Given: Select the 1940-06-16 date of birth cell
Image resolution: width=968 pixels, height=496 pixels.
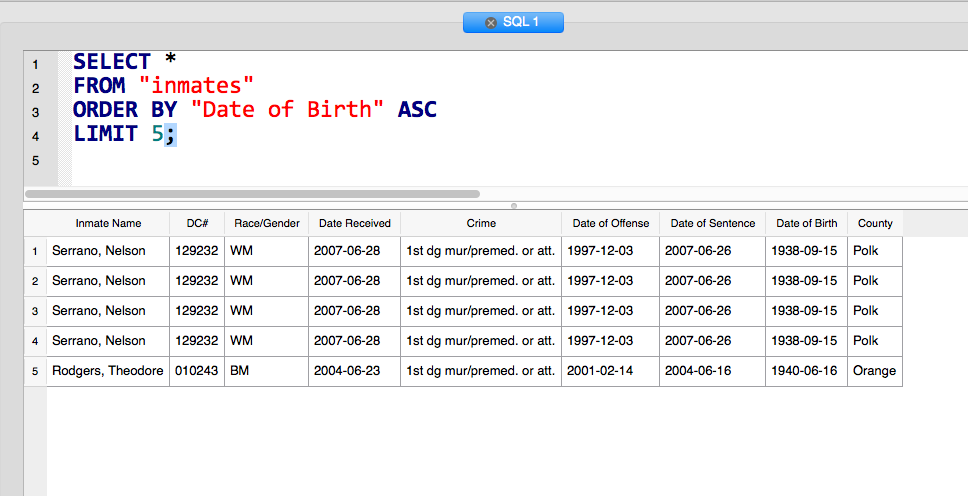Looking at the screenshot, I should 806,371.
